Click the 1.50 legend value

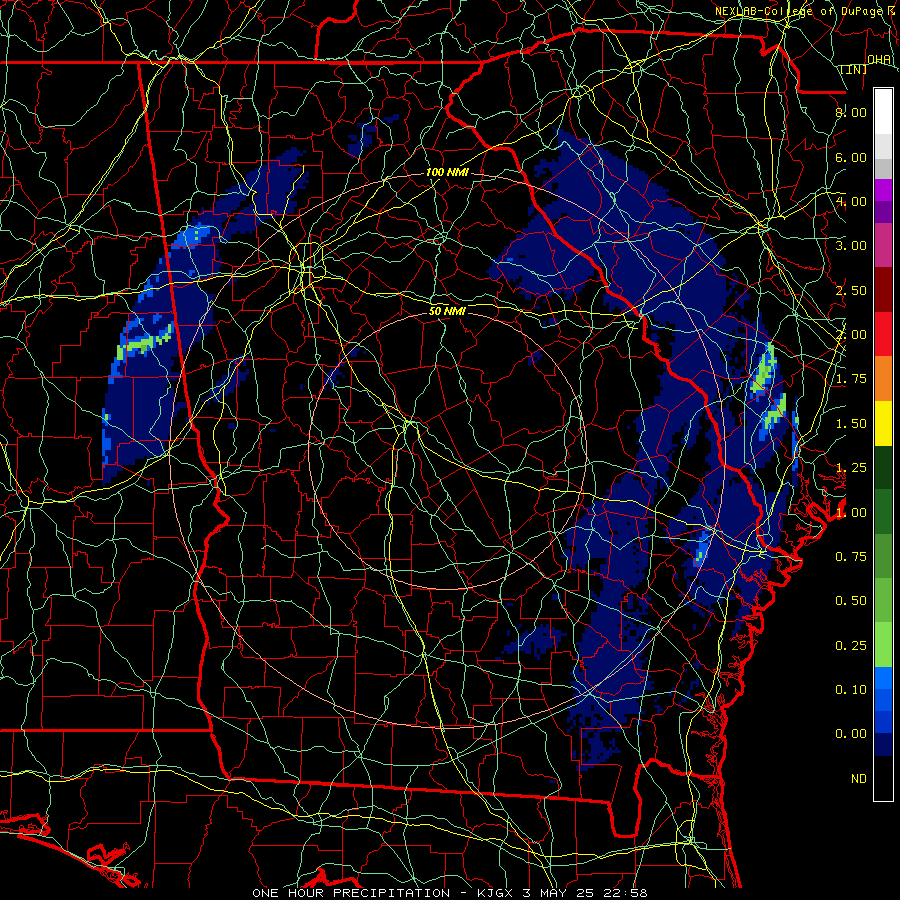[x=851, y=424]
